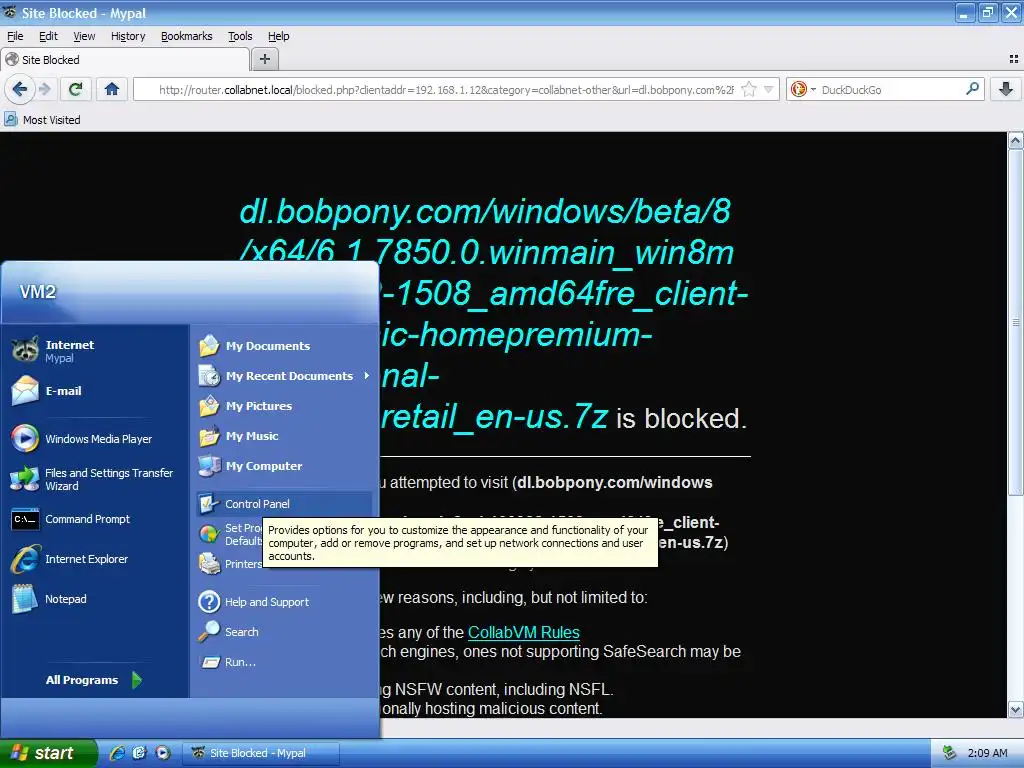Click the Forward arrow button
1024x768 pixels.
point(44,89)
